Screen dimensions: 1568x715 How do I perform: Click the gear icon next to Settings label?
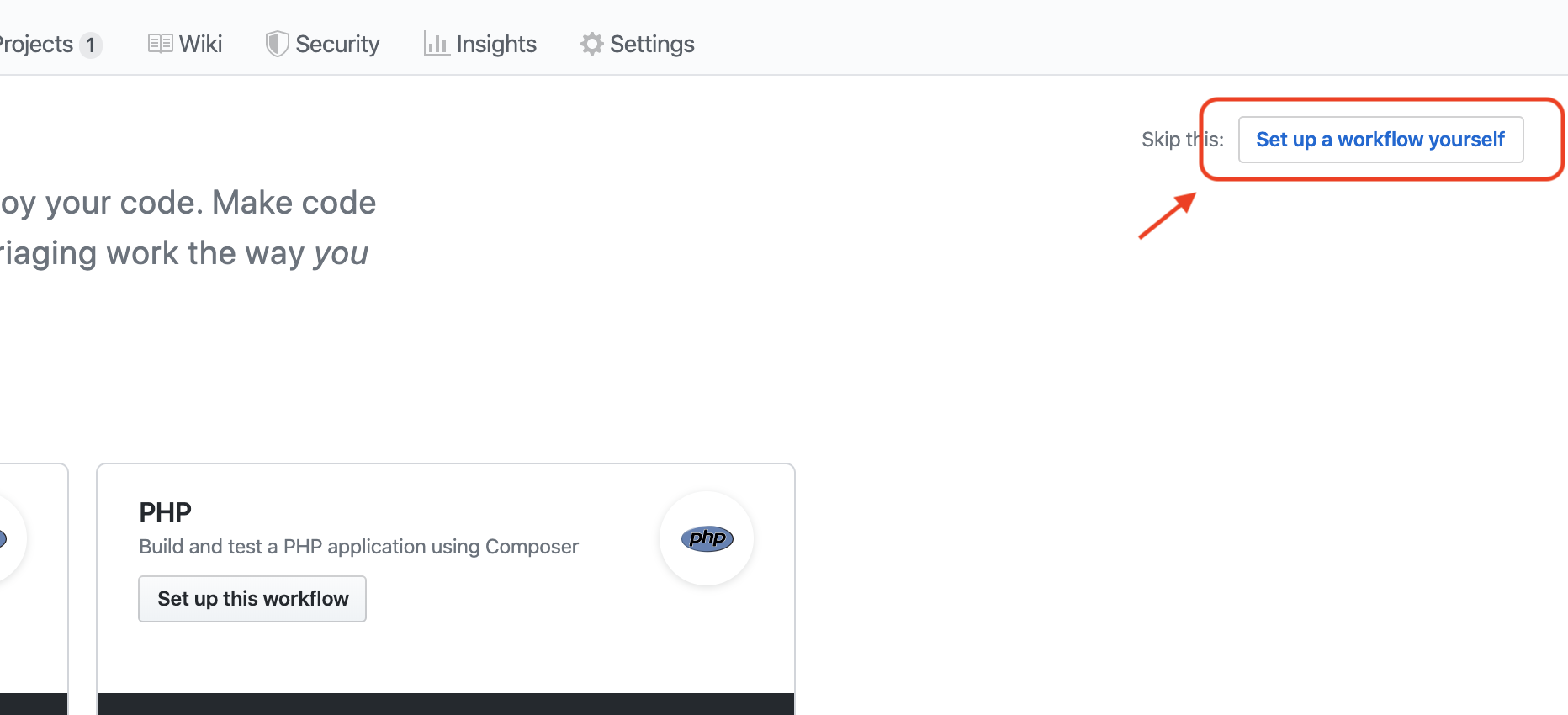pos(591,43)
